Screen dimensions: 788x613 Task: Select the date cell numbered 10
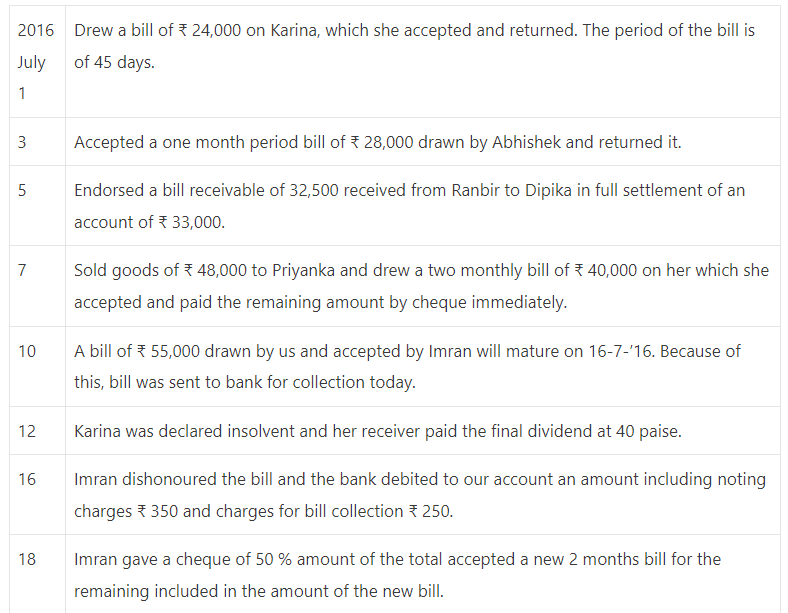click(x=37, y=366)
